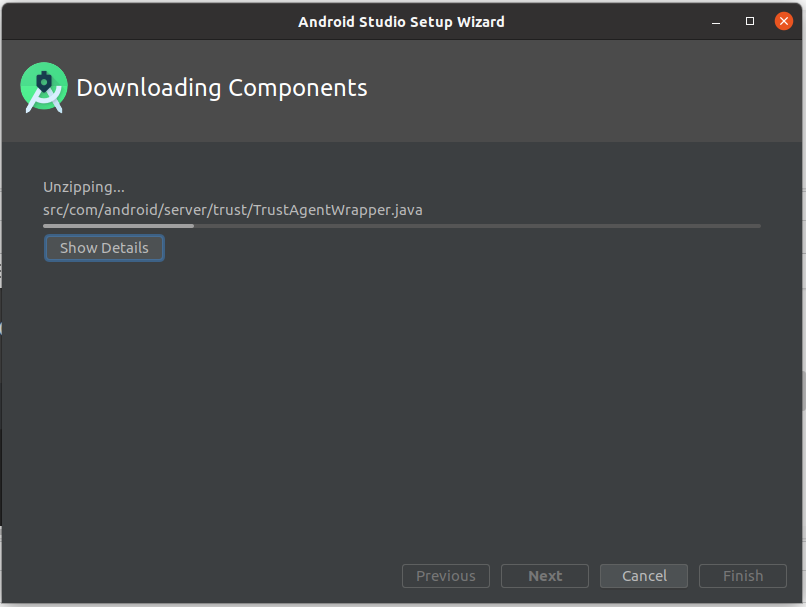Click the TrustAgentWrapper.java file path text

(x=233, y=210)
